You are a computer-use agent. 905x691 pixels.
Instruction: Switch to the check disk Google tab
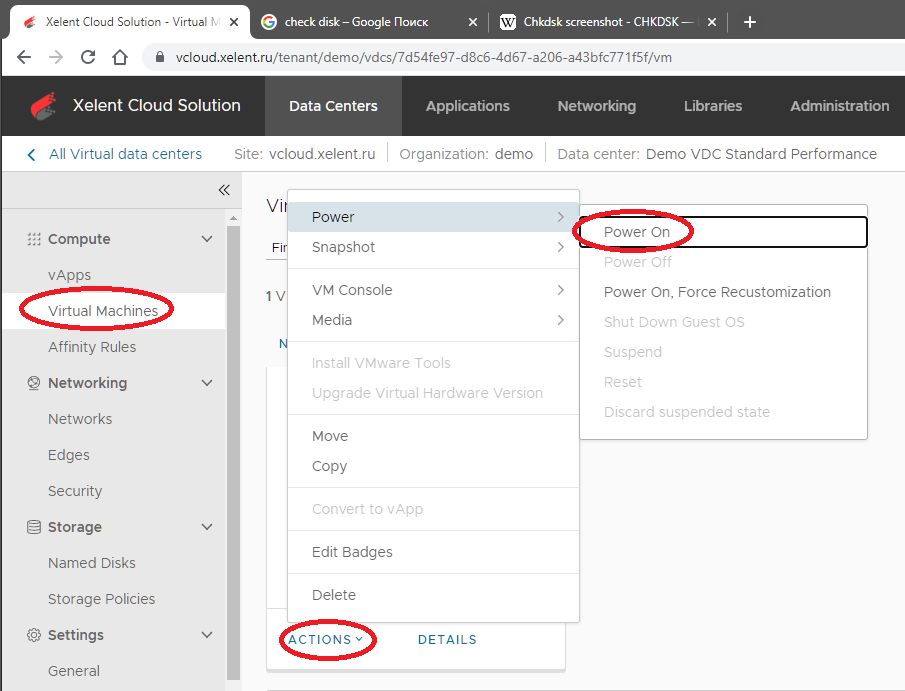[x=370, y=22]
